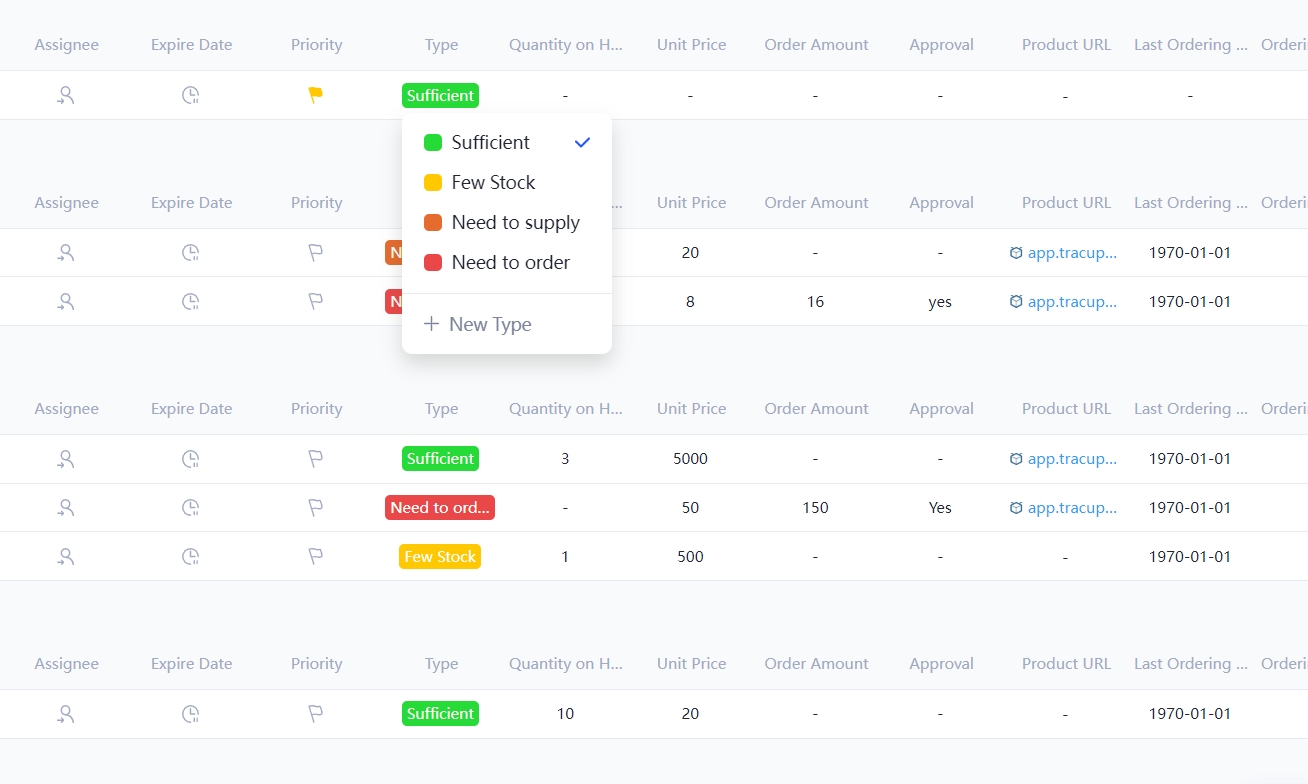Open the type selector on the bottom Sufficient tag
The width and height of the screenshot is (1308, 784).
pyautogui.click(x=440, y=713)
